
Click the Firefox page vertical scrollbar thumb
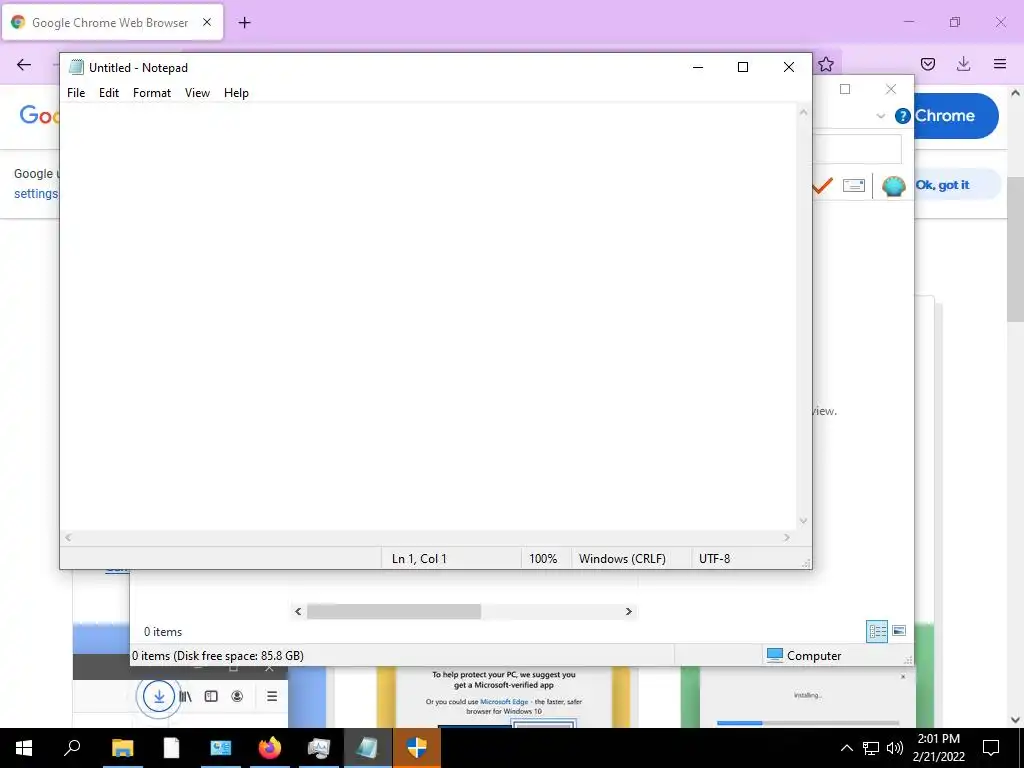click(x=1015, y=249)
